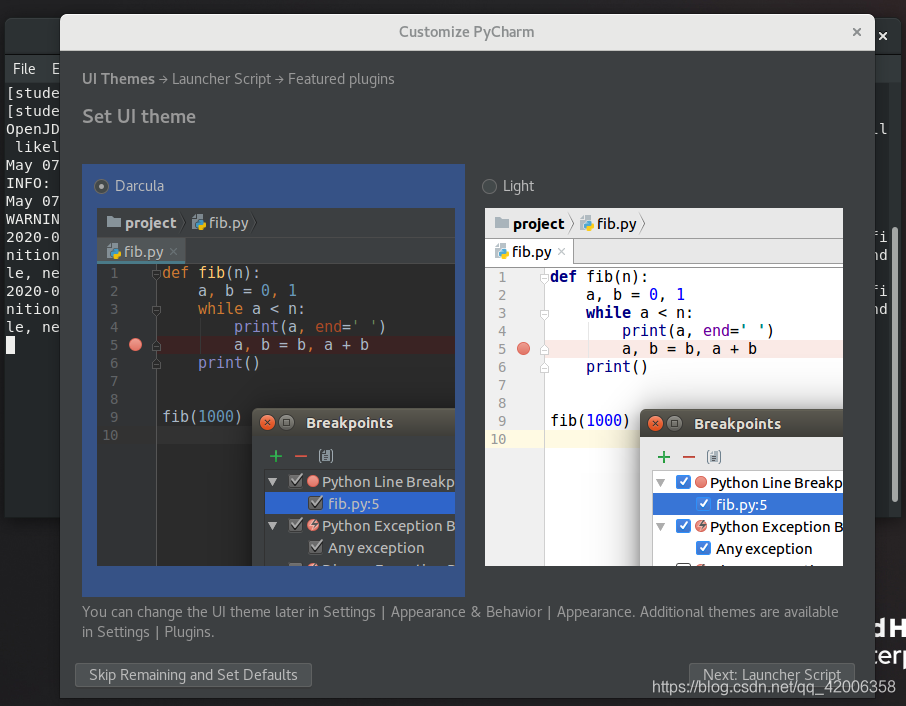The image size is (906, 706).
Task: Click fold marker on line 1 in Darcula preview
Action: [x=156, y=273]
